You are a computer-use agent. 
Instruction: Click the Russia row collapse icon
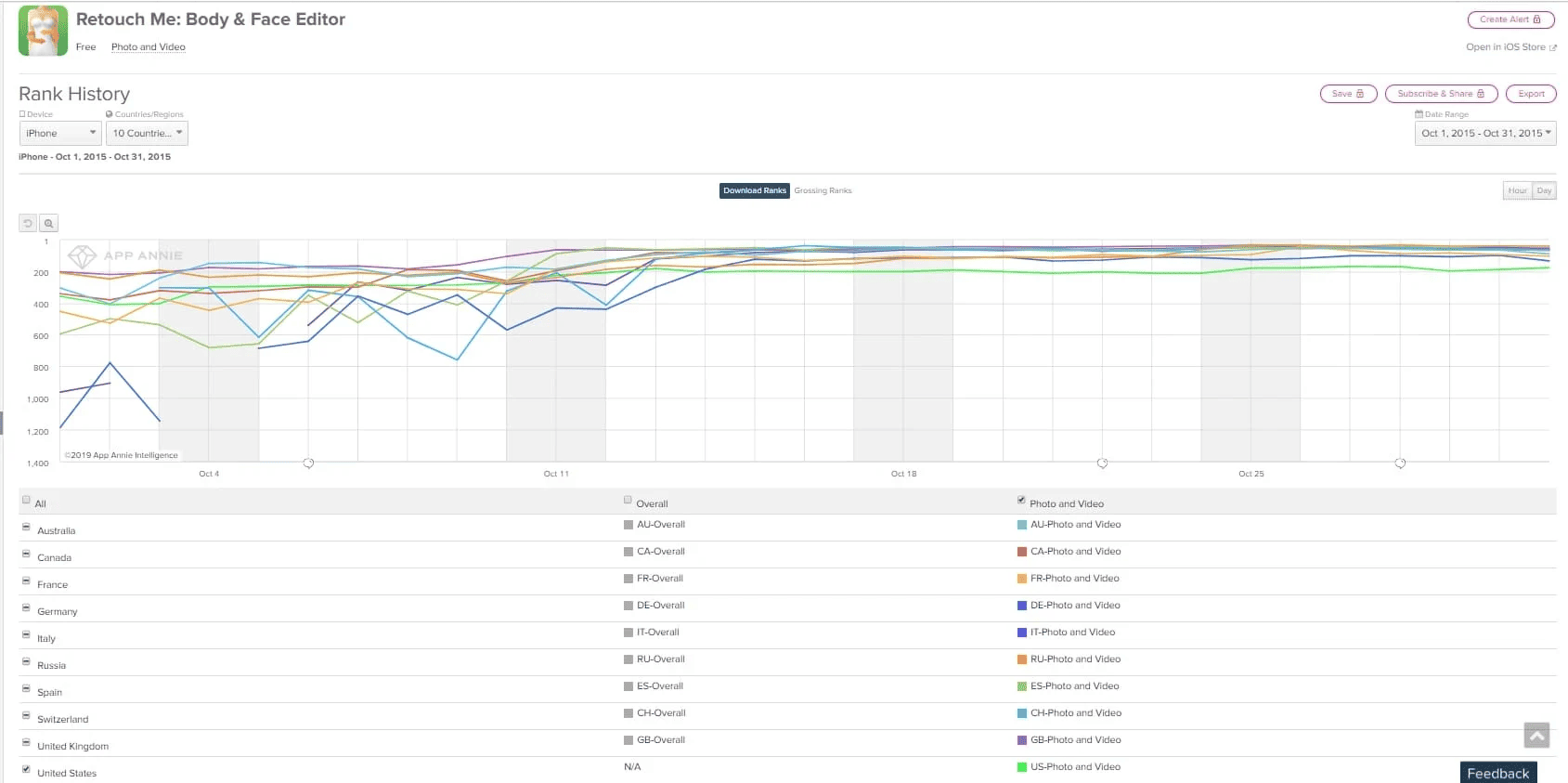click(26, 662)
